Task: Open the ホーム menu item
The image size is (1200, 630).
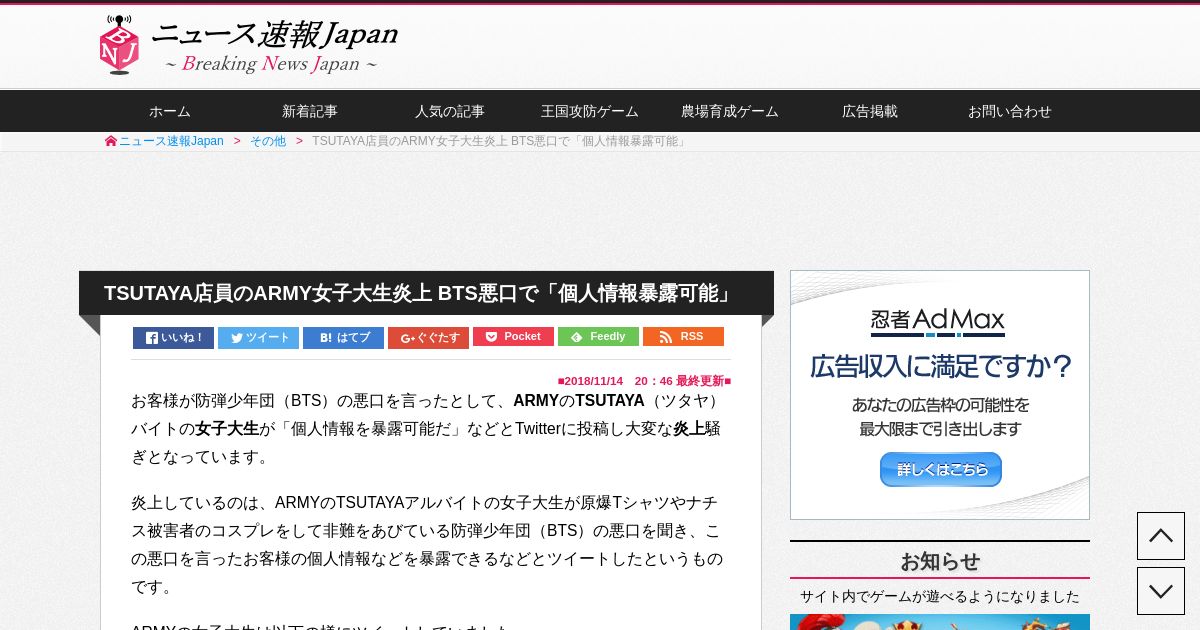Action: tap(170, 111)
